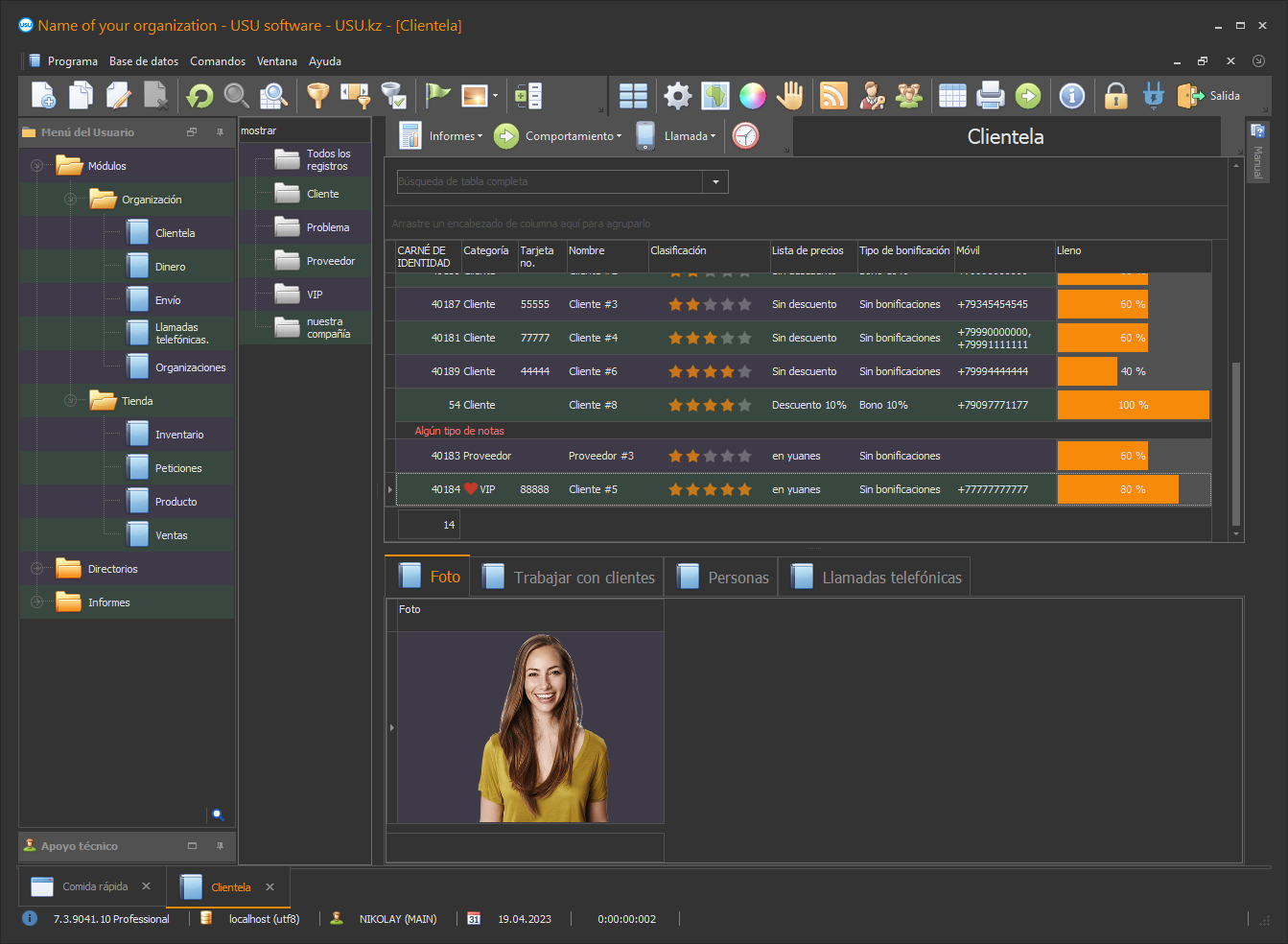Switch to Llamadas telefónicas tab
This screenshot has width=1288, height=944.
[x=875, y=578]
